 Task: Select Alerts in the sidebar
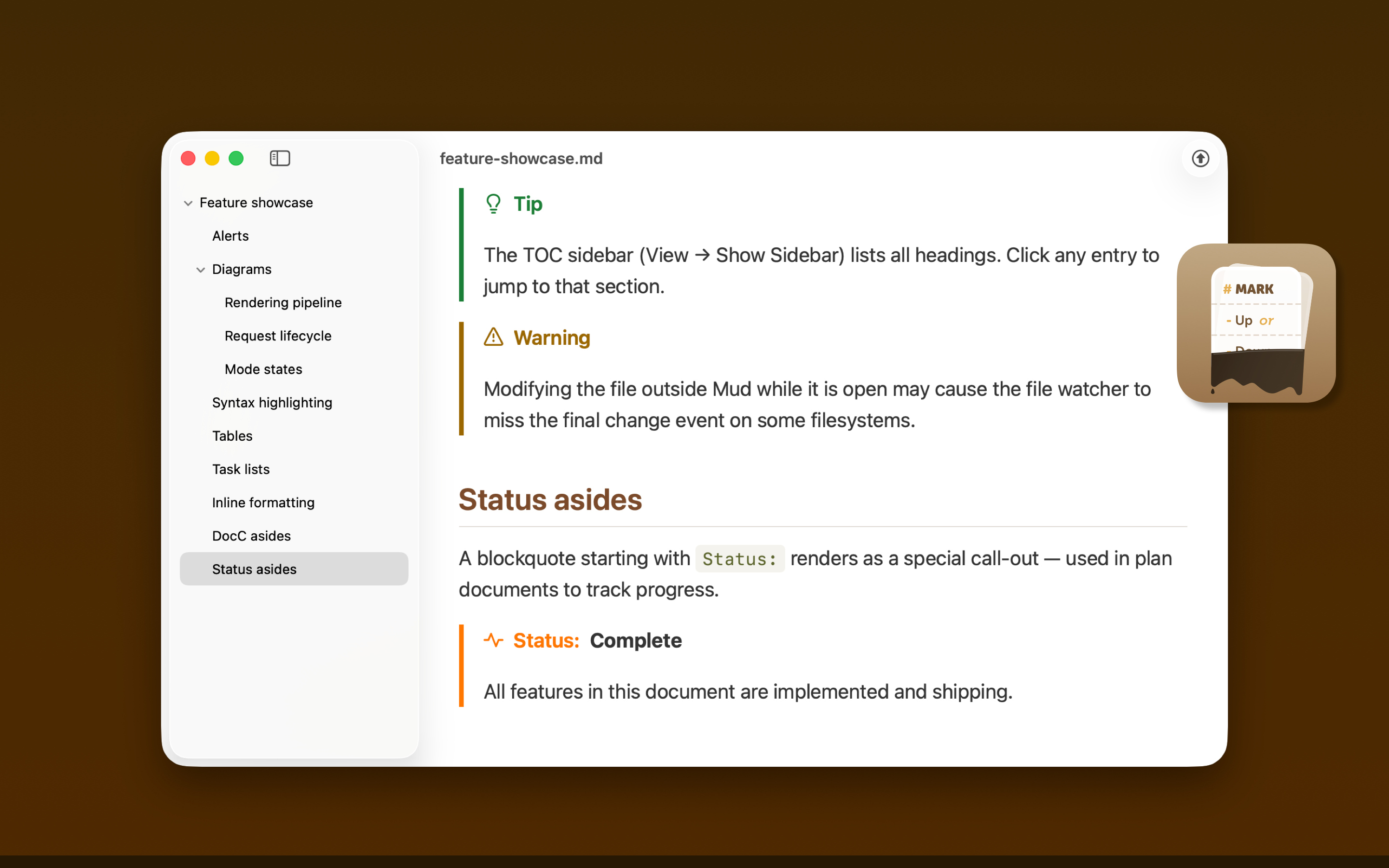pyautogui.click(x=230, y=235)
